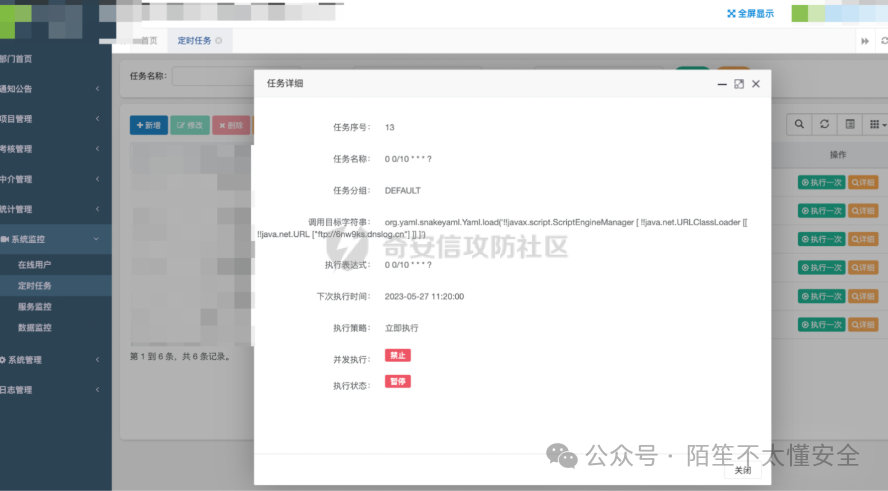This screenshot has width=888, height=491.
Task: Expand the 考核管理 sidebar menu
Action: pos(56,149)
